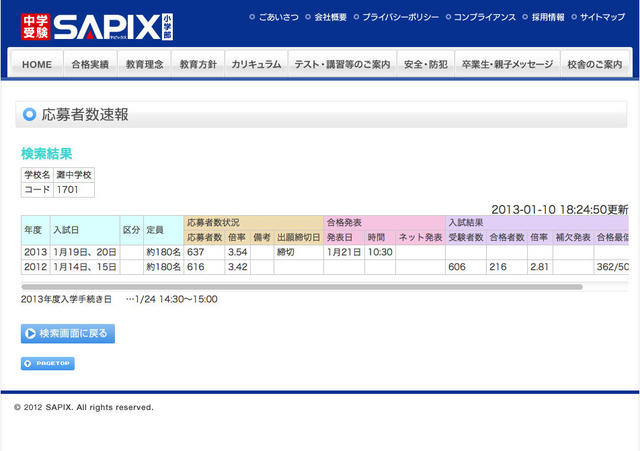Image resolution: width=640 pixels, height=451 pixels.
Task: Click the horizontal table scrollbar
Action: point(302,287)
